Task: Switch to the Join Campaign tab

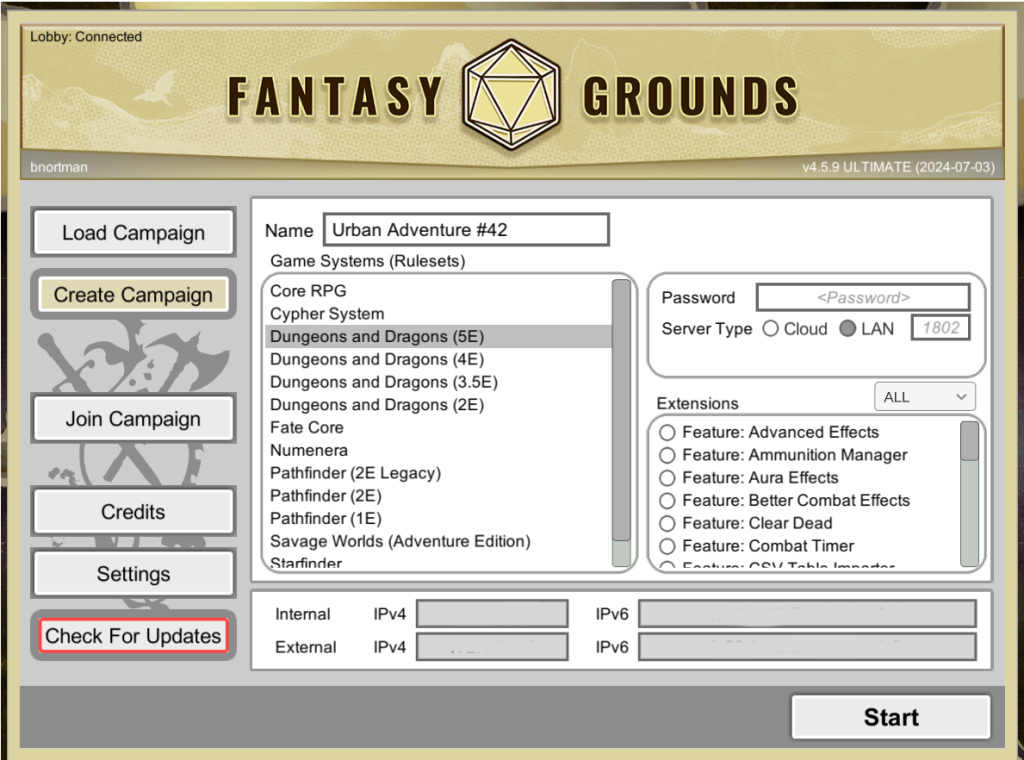Action: (133, 419)
